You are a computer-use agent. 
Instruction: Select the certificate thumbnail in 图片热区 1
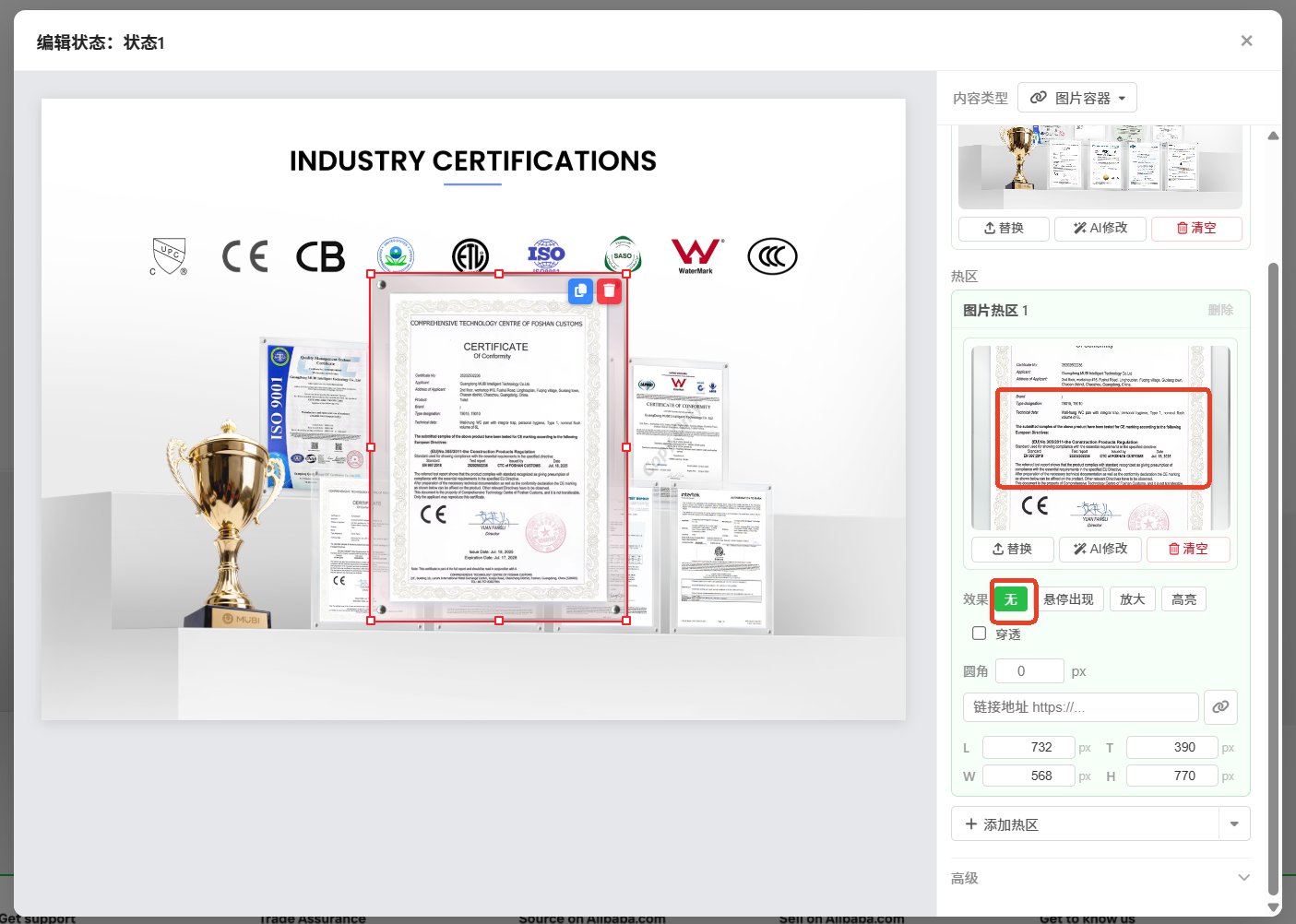point(1100,437)
